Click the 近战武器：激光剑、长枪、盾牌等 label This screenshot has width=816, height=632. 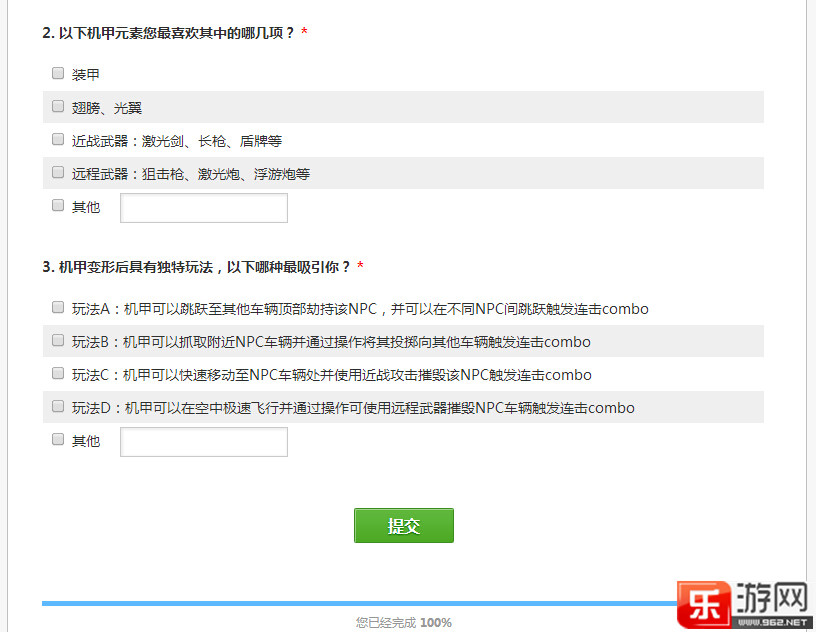[x=177, y=141]
